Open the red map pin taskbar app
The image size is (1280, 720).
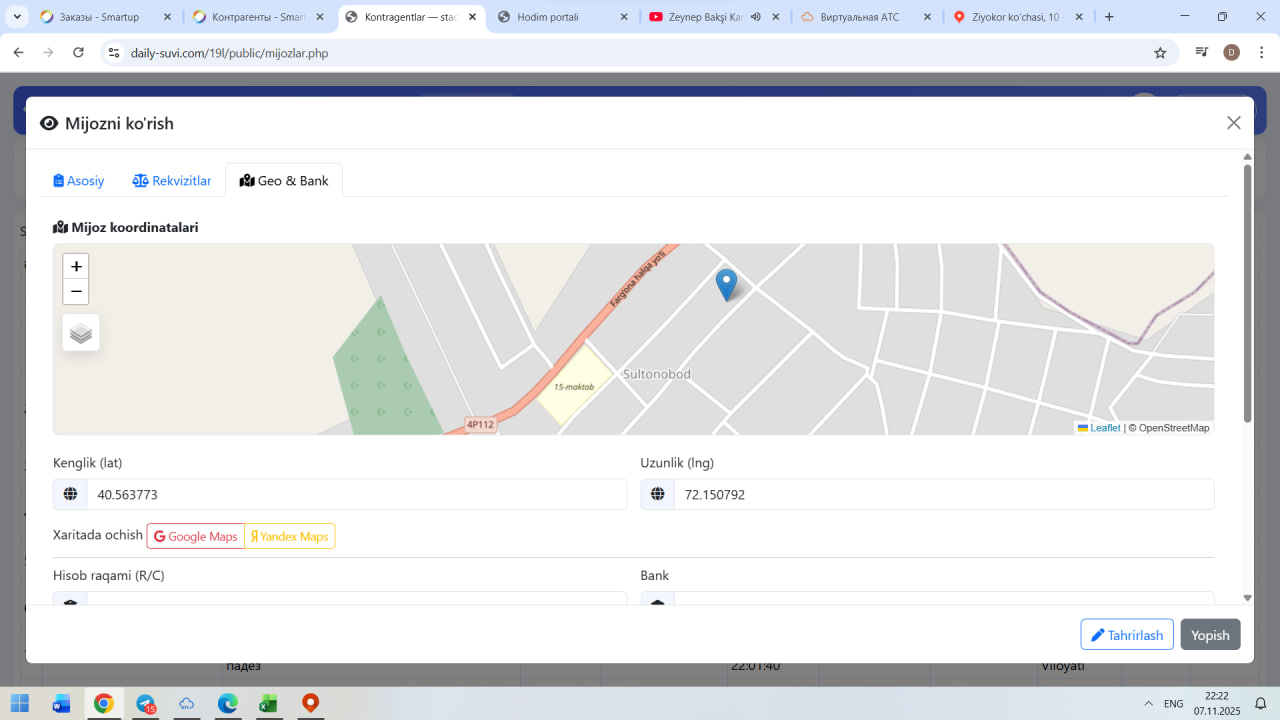point(310,703)
